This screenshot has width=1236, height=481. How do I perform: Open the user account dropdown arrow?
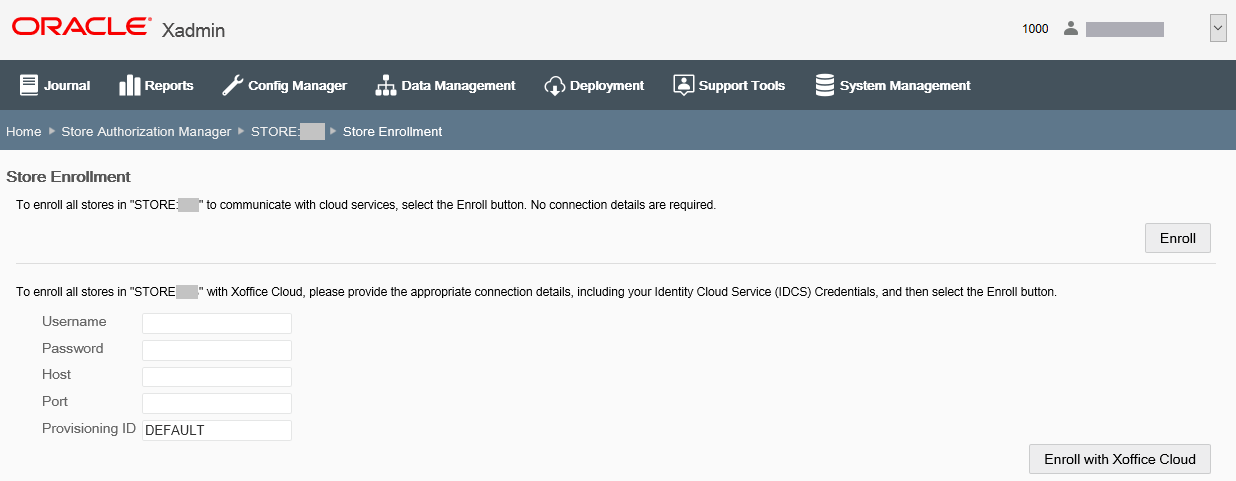tap(1218, 28)
